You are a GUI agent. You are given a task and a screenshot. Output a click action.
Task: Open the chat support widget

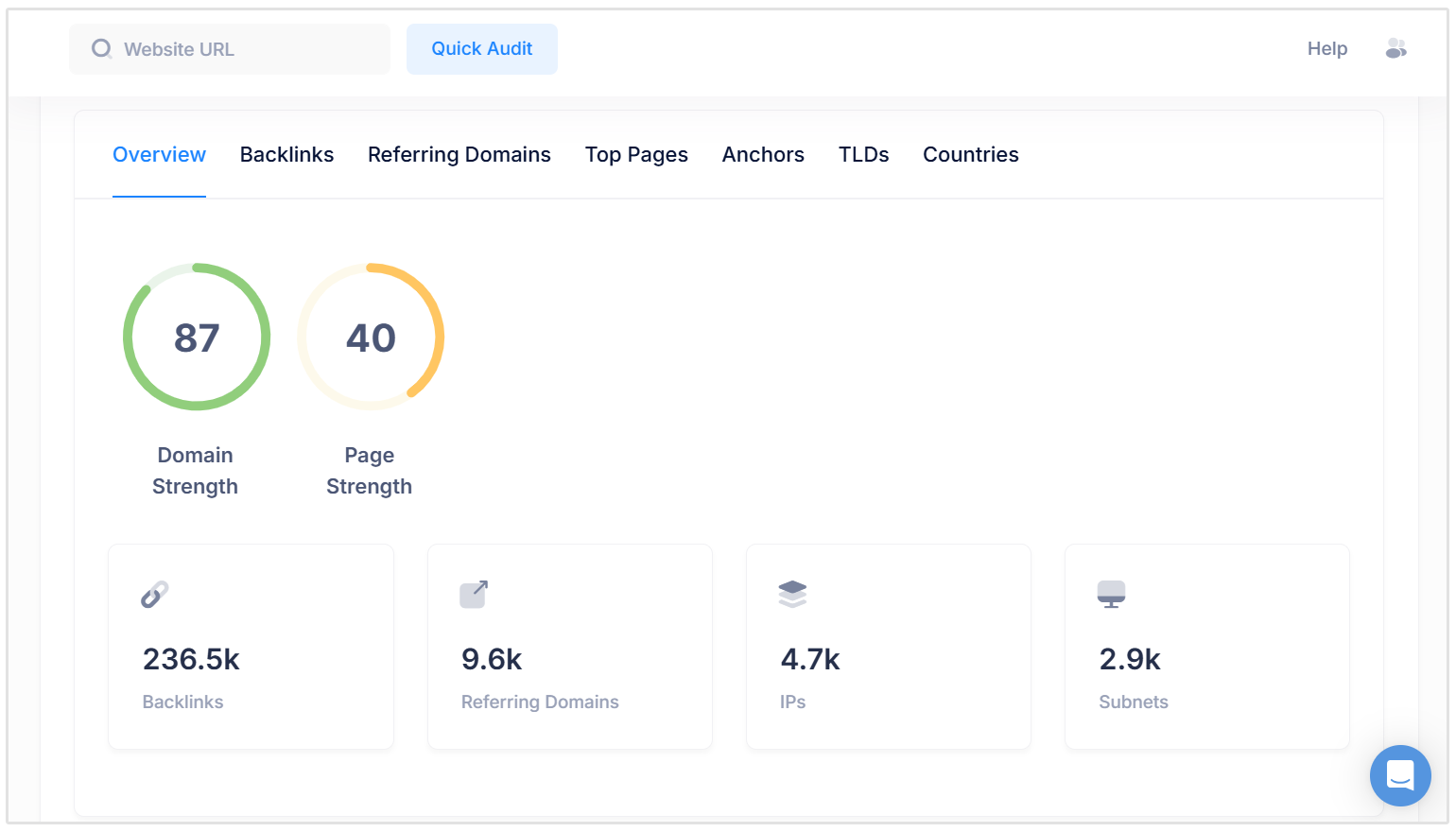(x=1399, y=775)
